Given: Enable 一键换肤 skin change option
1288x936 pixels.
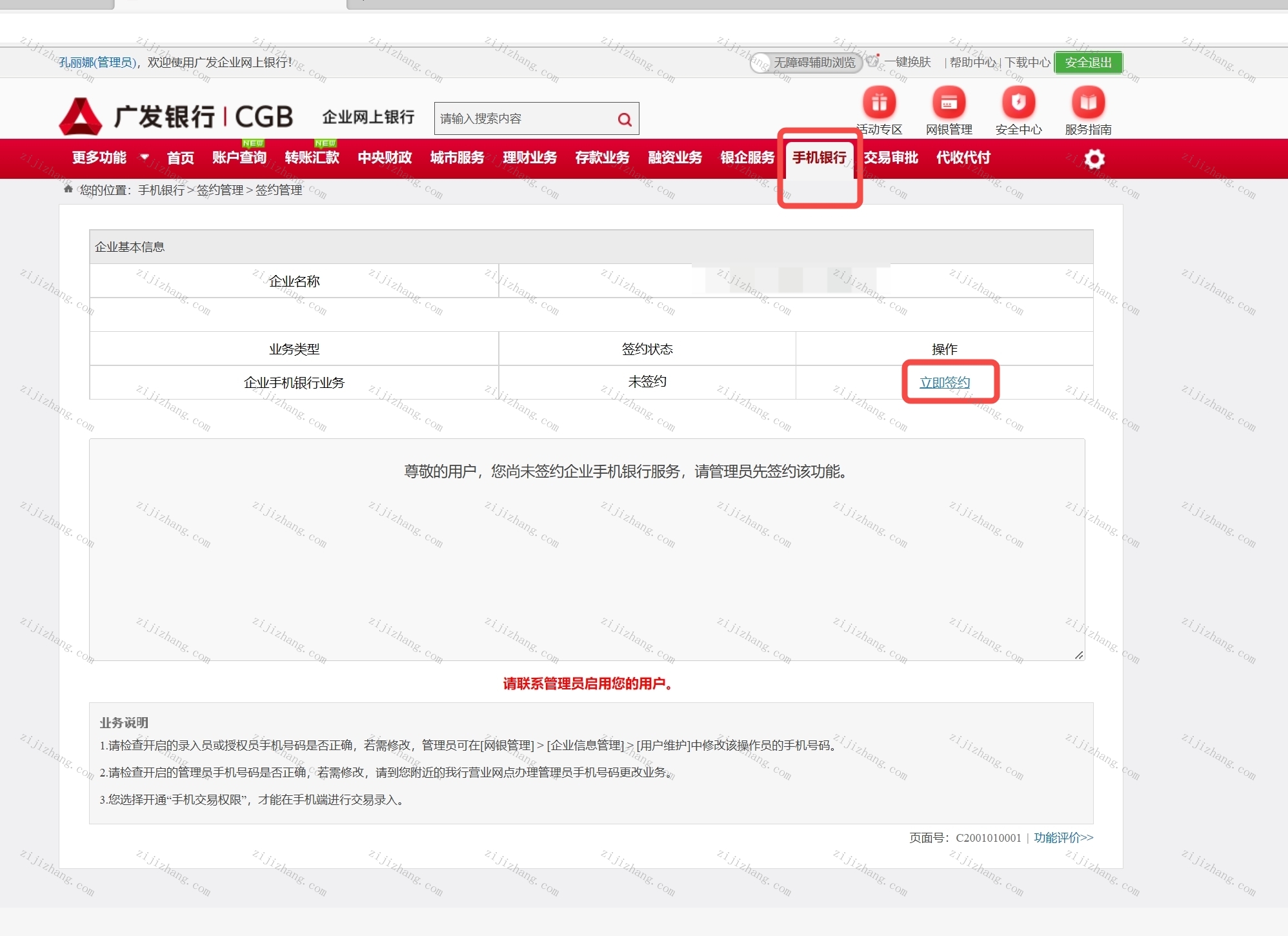Looking at the screenshot, I should [x=908, y=62].
